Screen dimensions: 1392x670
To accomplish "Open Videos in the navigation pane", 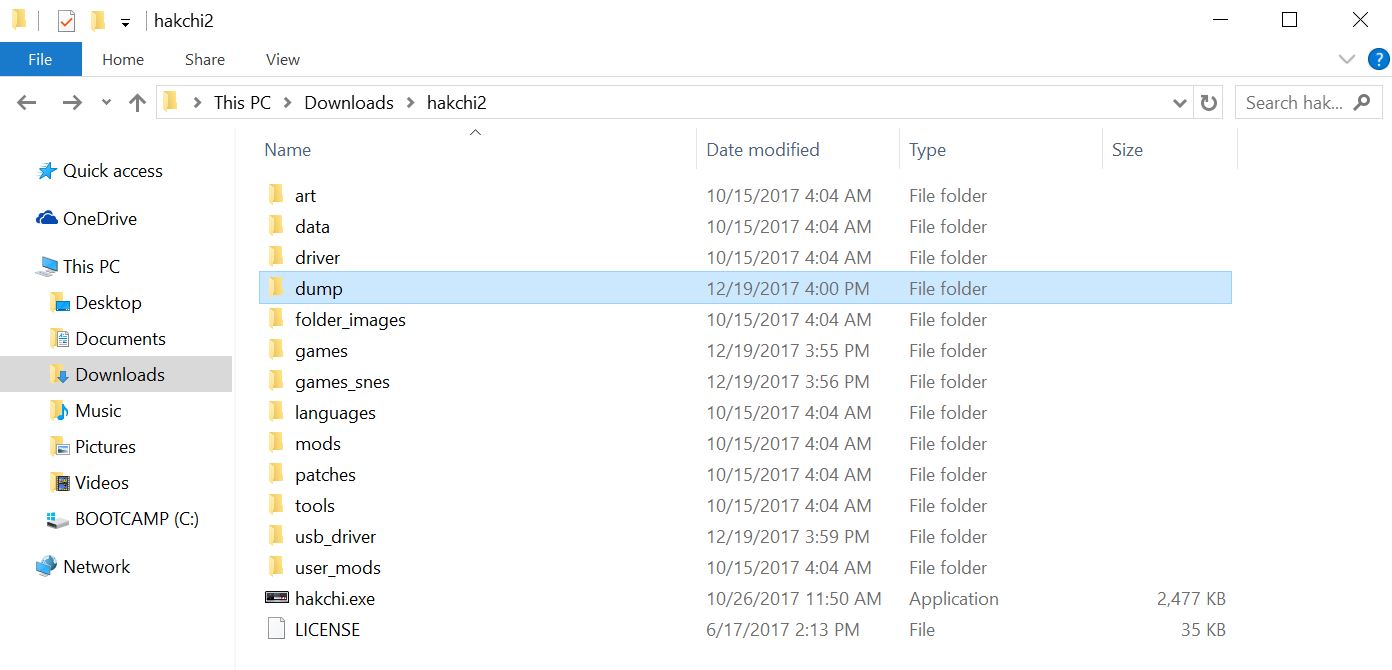I will 102,483.
